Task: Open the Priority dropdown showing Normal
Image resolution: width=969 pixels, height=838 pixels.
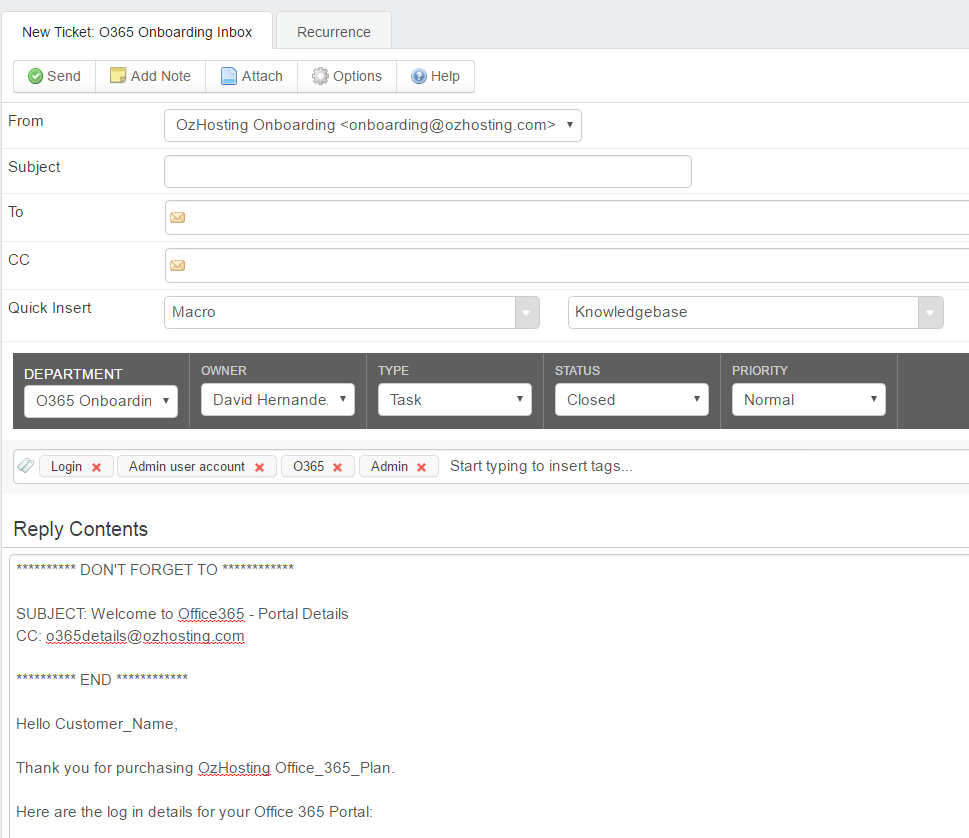Action: (x=808, y=400)
